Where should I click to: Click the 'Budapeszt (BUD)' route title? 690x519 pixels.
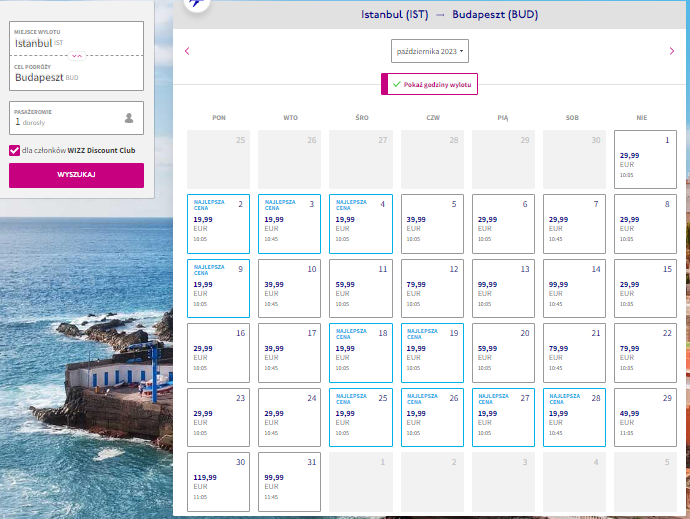coord(495,15)
